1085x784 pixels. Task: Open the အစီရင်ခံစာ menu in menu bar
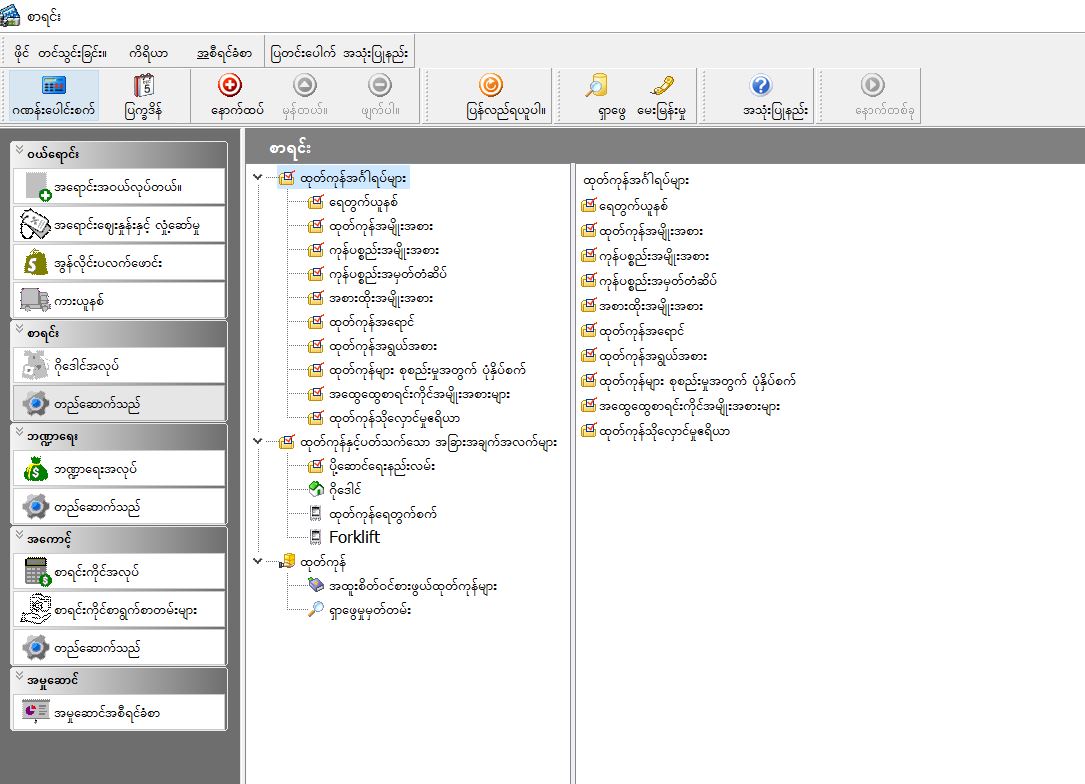[224, 52]
